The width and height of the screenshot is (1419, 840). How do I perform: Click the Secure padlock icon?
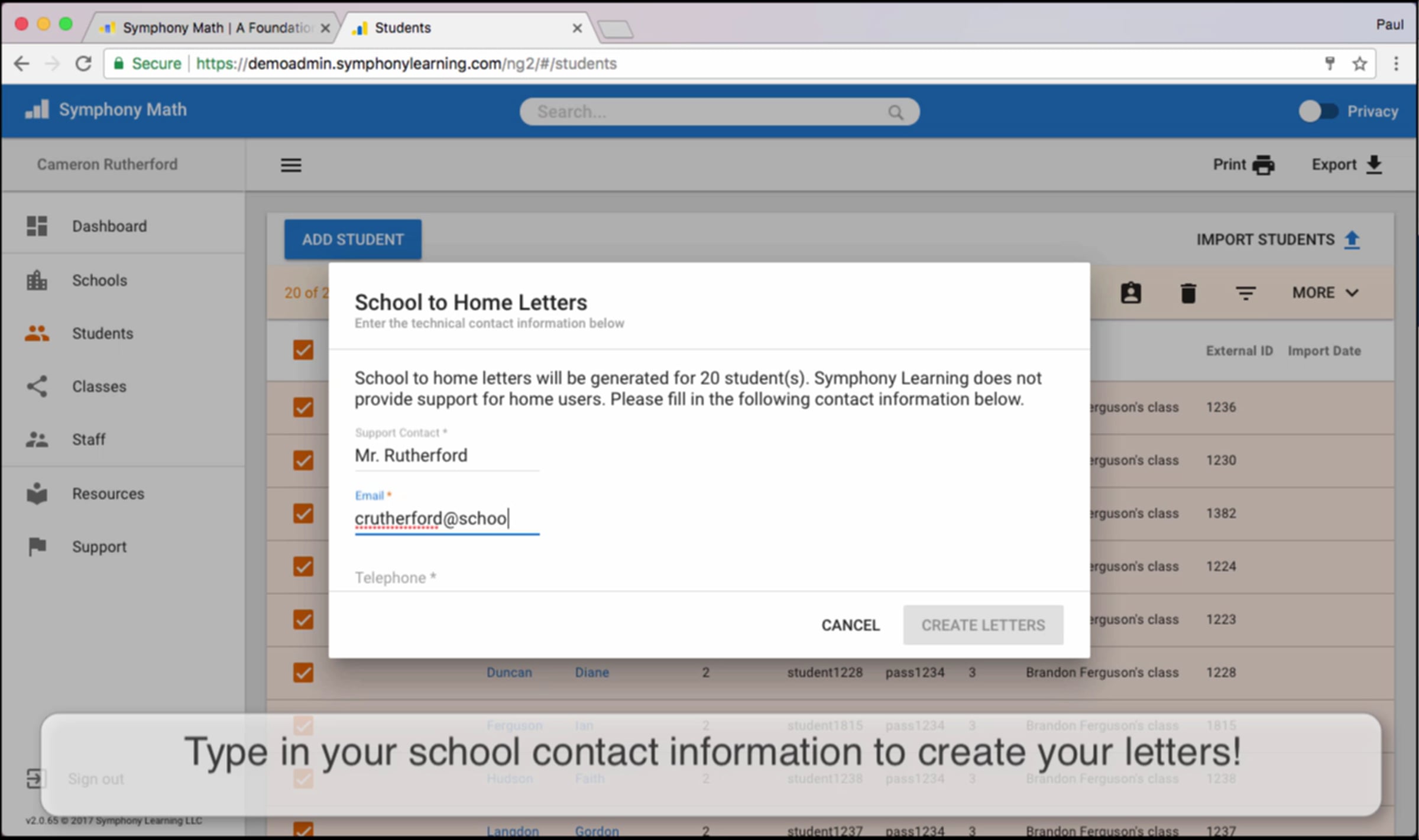pos(119,63)
